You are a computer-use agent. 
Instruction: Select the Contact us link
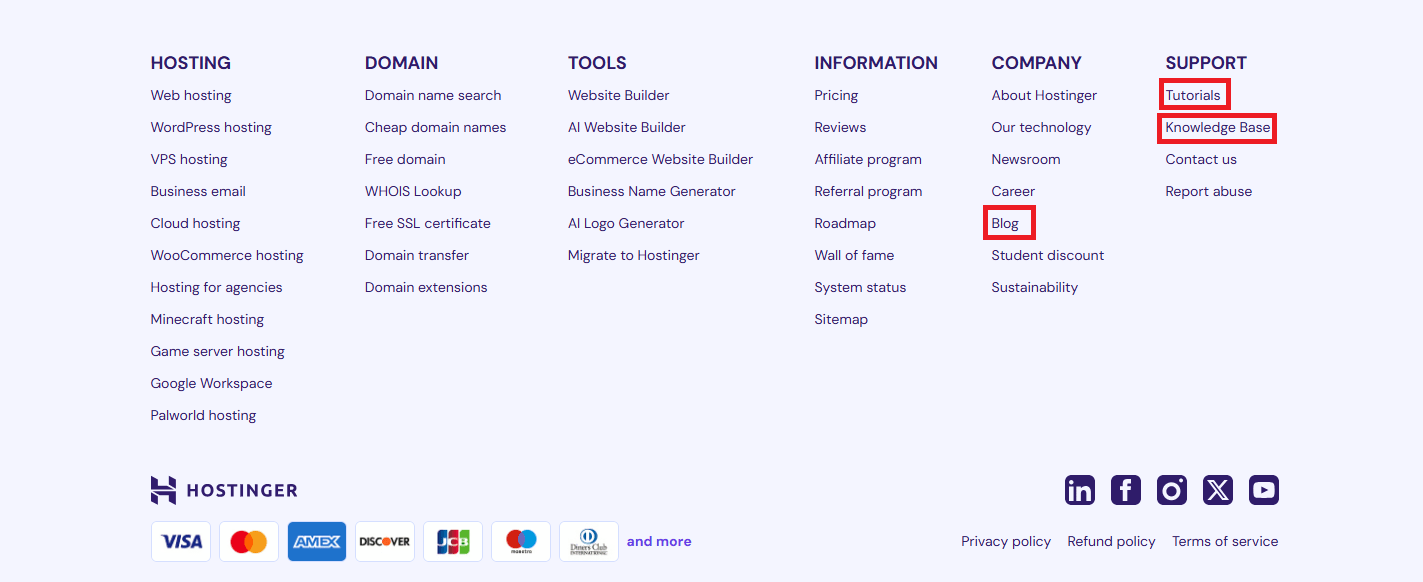(1201, 159)
